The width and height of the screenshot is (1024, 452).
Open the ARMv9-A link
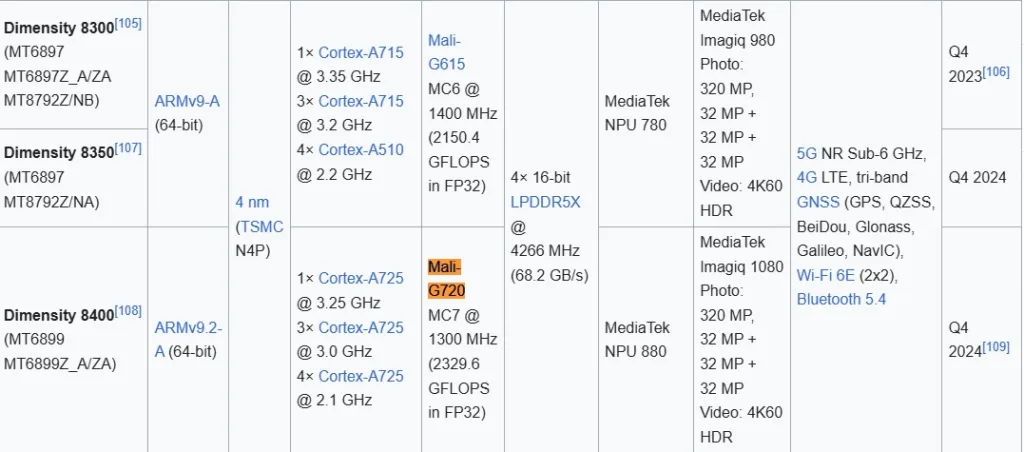pos(187,101)
